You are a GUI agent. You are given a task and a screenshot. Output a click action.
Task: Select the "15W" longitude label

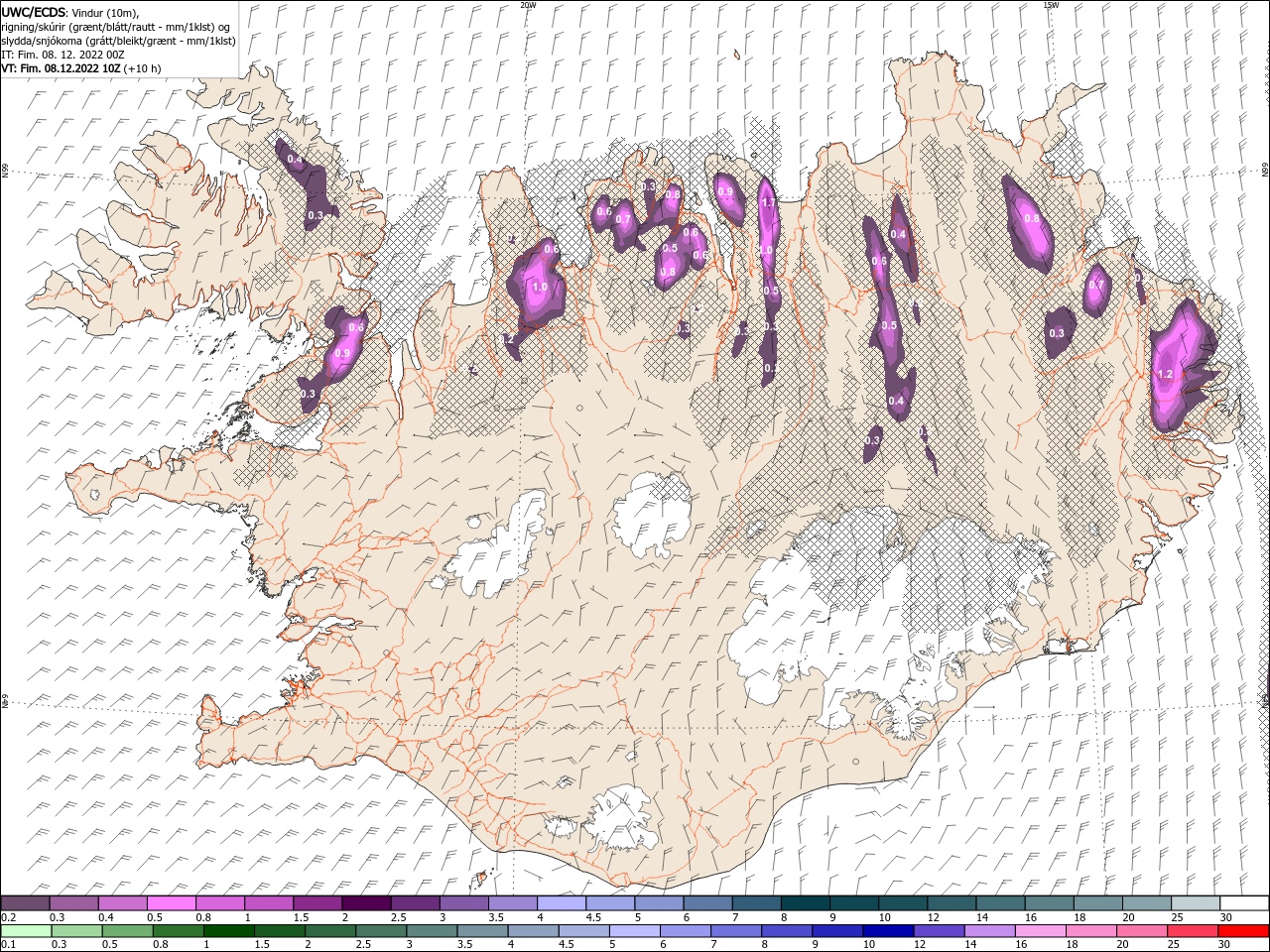click(x=1052, y=5)
